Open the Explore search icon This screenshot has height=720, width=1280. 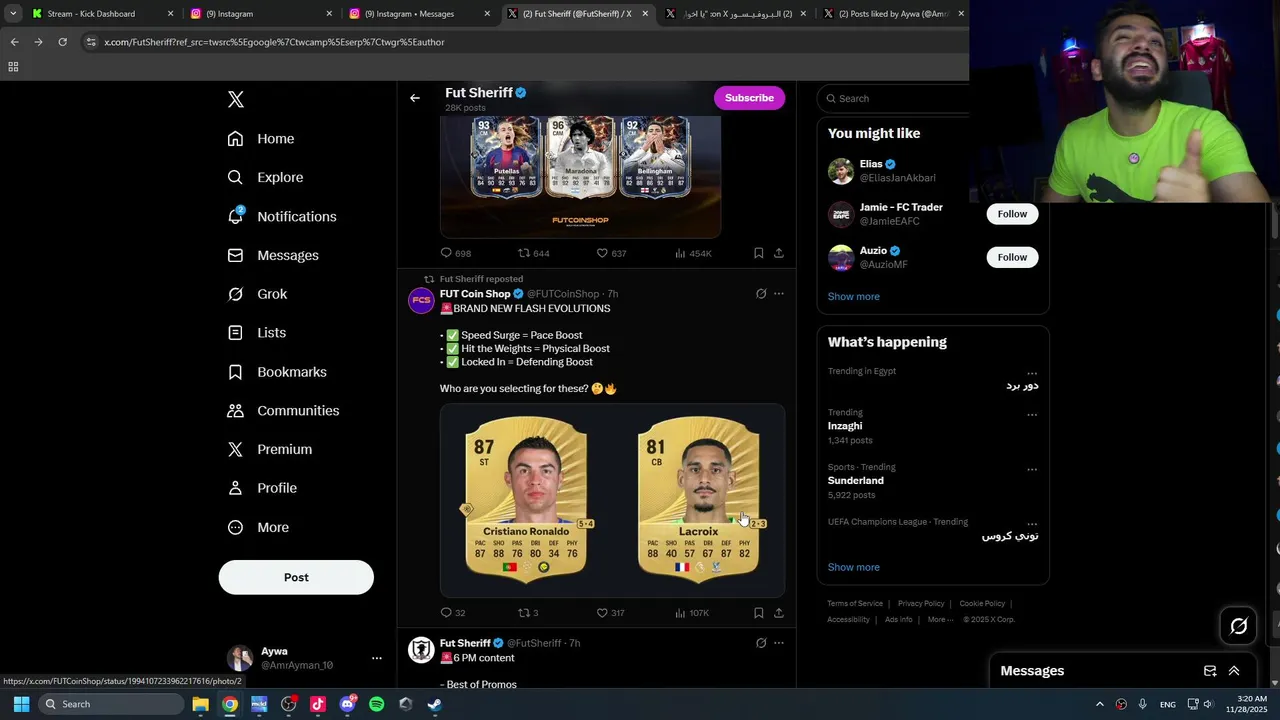(x=235, y=177)
